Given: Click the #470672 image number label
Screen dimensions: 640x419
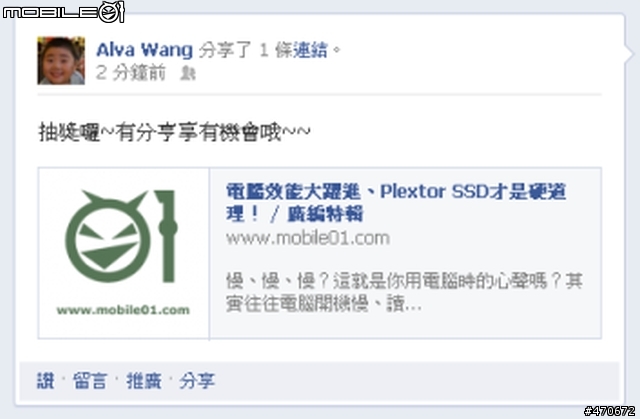Looking at the screenshot, I should [609, 410].
